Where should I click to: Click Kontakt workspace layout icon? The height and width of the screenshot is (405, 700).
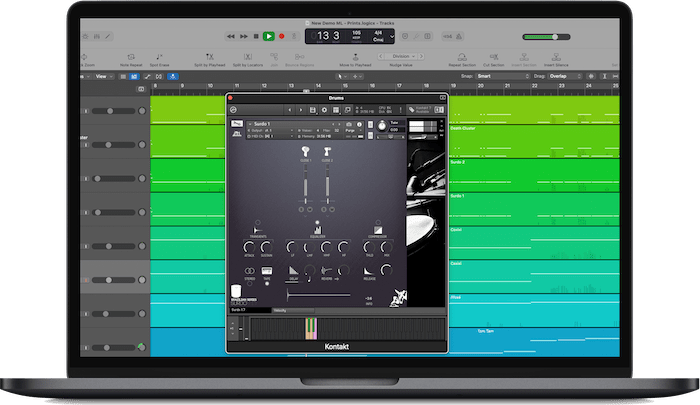coord(336,110)
